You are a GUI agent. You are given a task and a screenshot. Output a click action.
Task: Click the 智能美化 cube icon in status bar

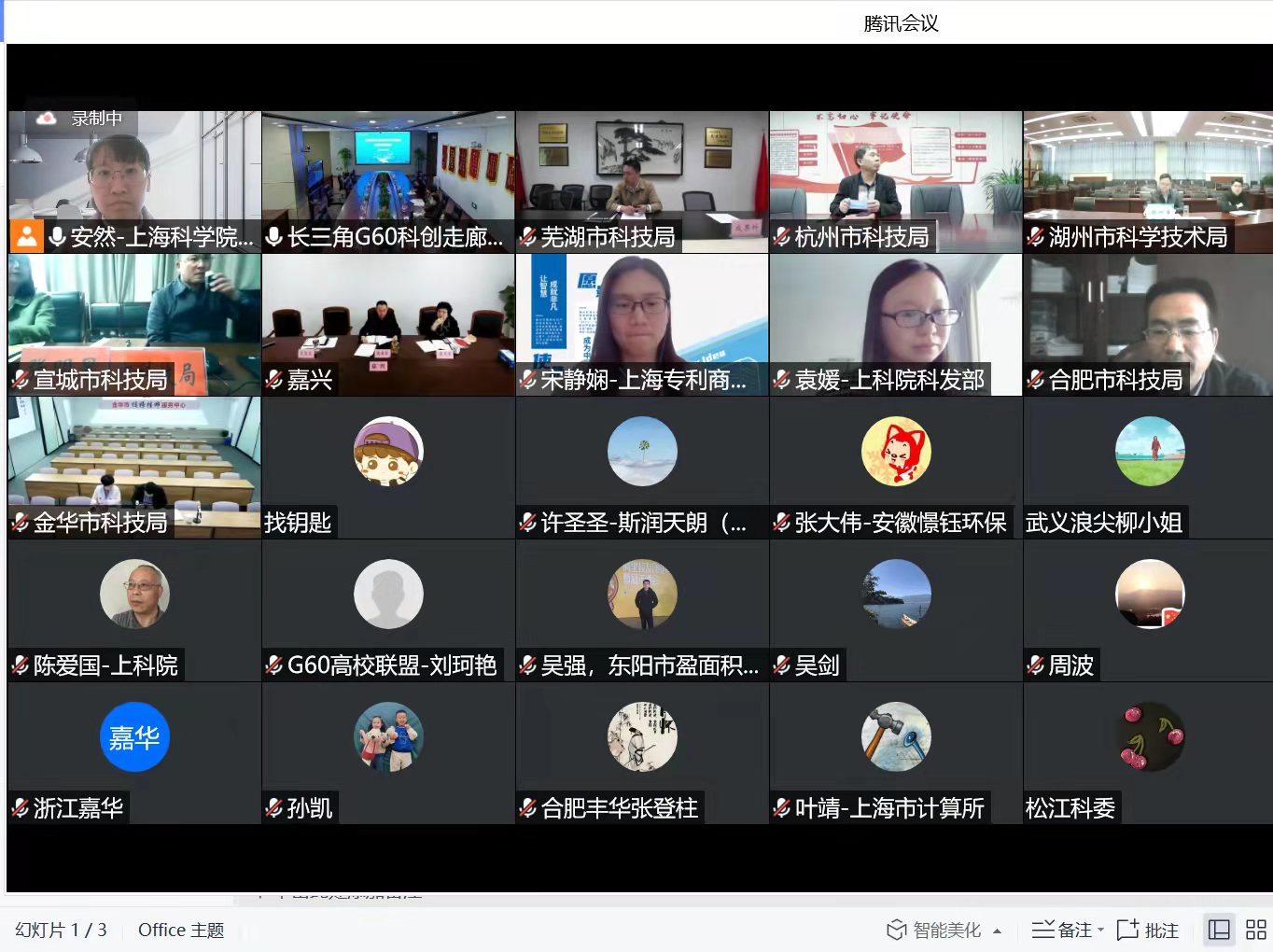pyautogui.click(x=896, y=930)
